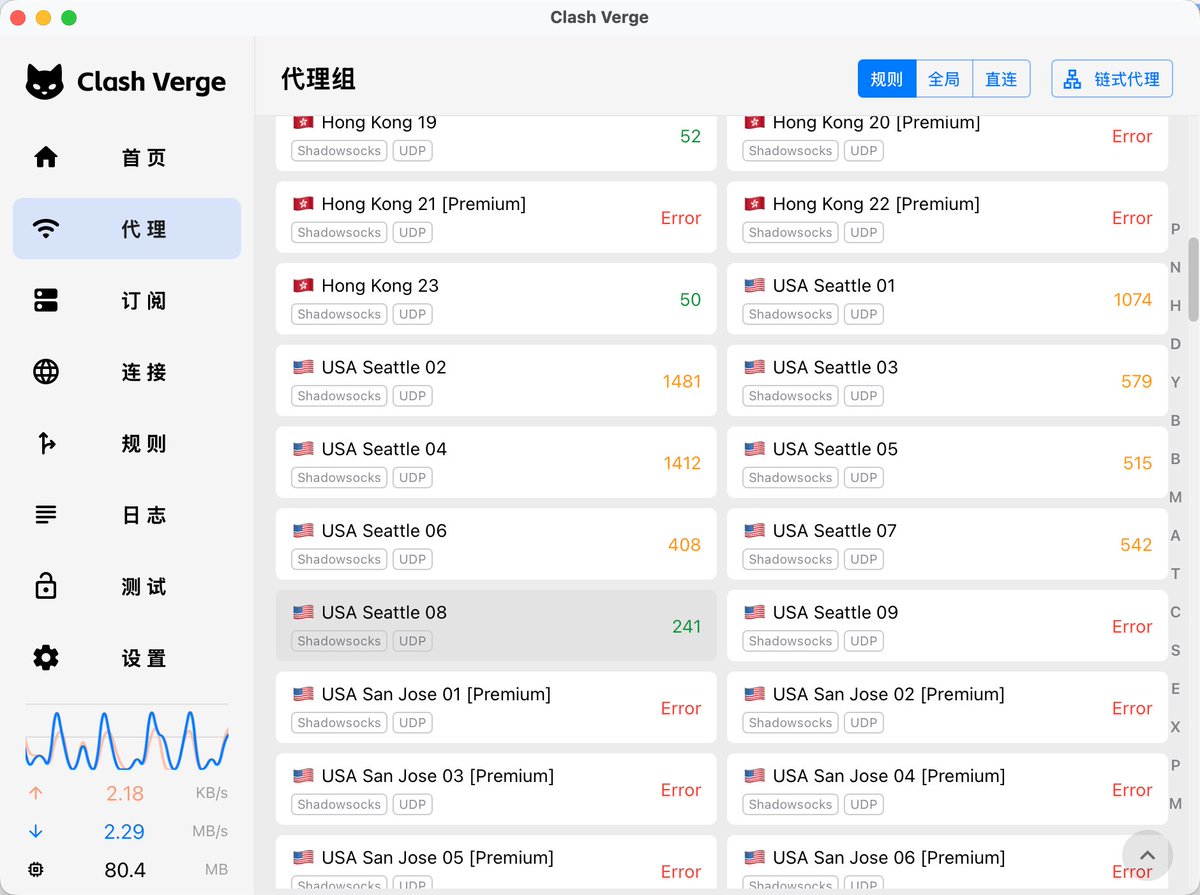Click the traffic graph in sidebar
The width and height of the screenshot is (1200, 895).
click(127, 740)
